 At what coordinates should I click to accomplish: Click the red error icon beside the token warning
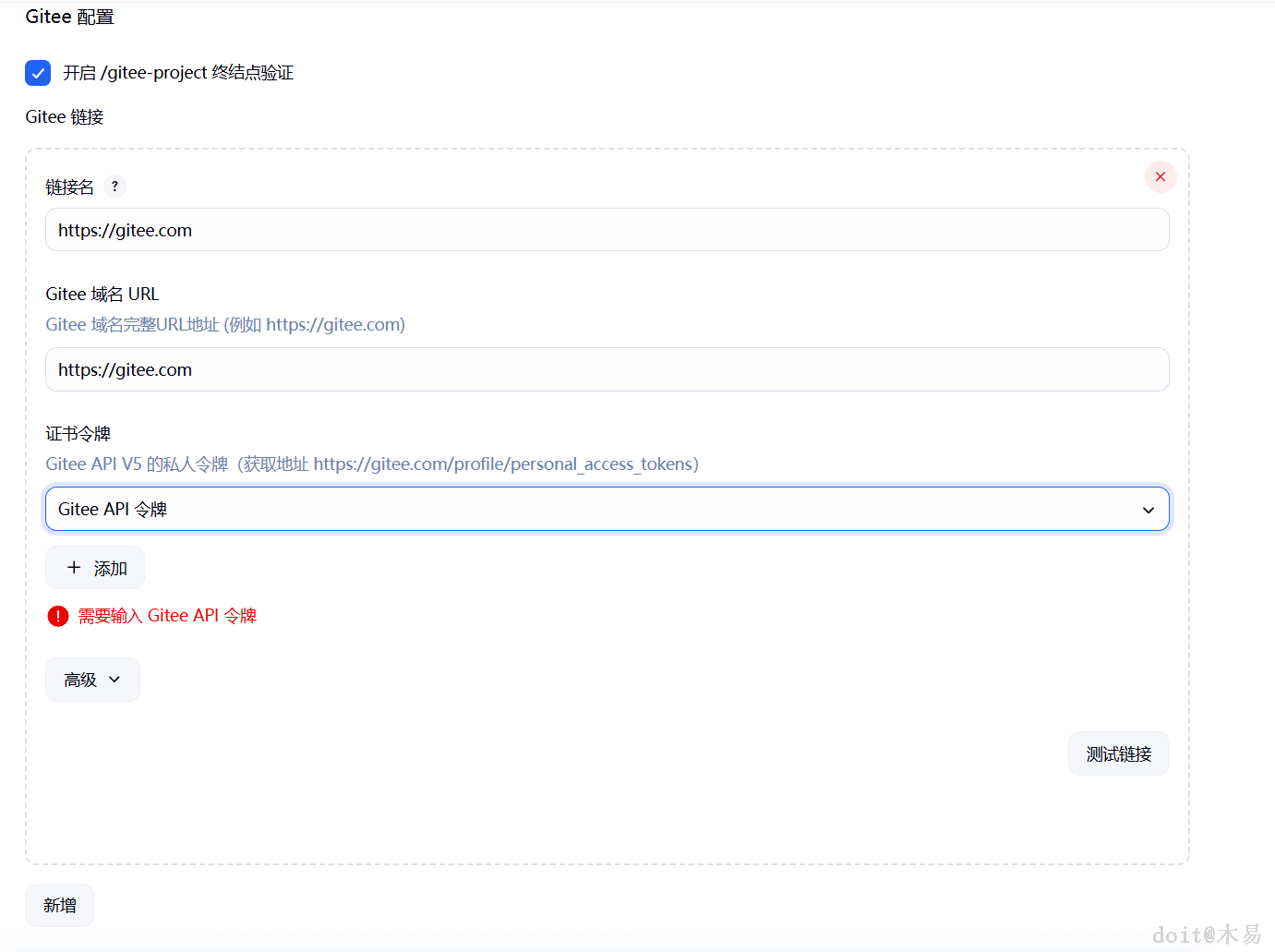pos(58,616)
